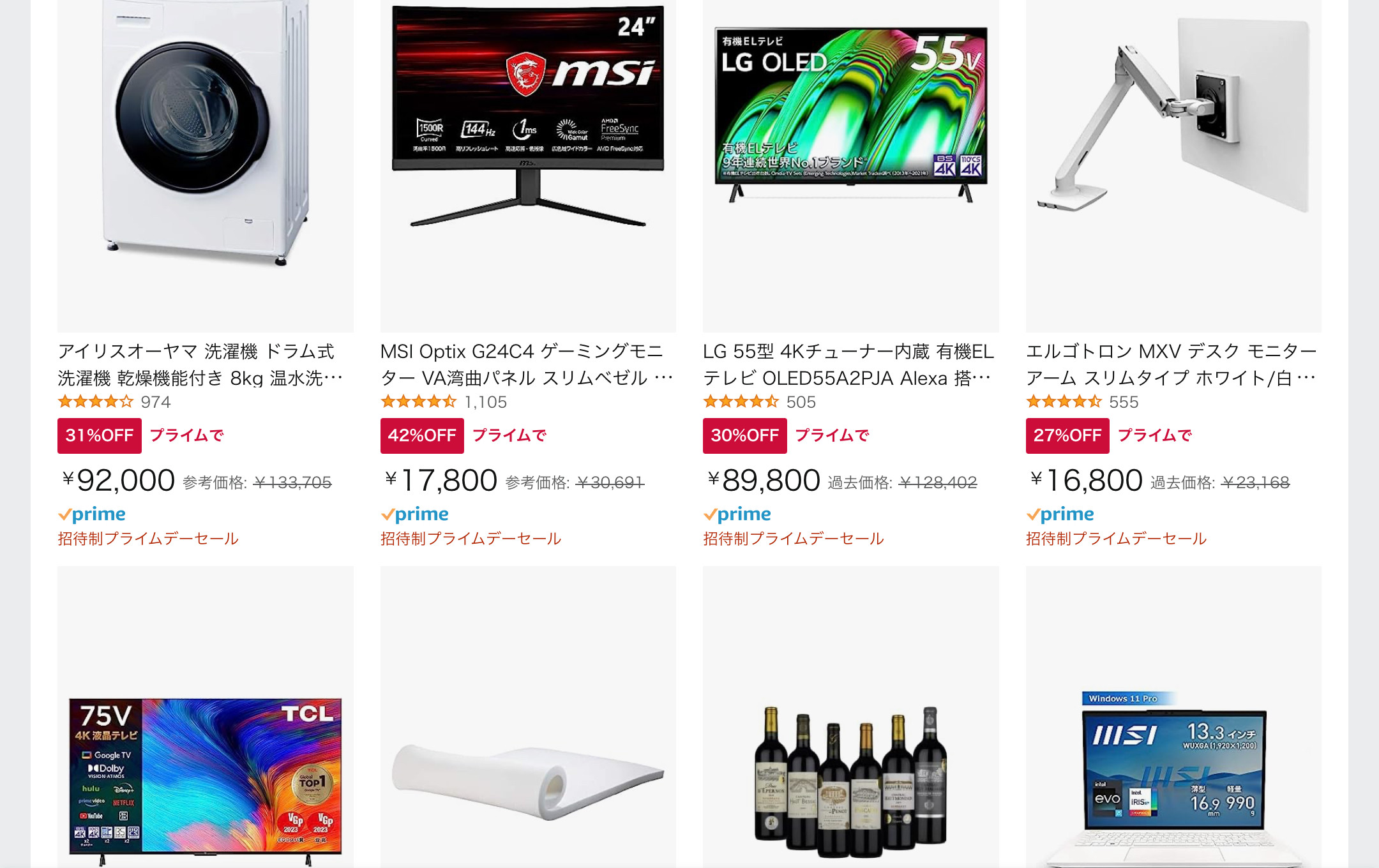
Task: Open the white mattress topper image
Action: (528, 717)
